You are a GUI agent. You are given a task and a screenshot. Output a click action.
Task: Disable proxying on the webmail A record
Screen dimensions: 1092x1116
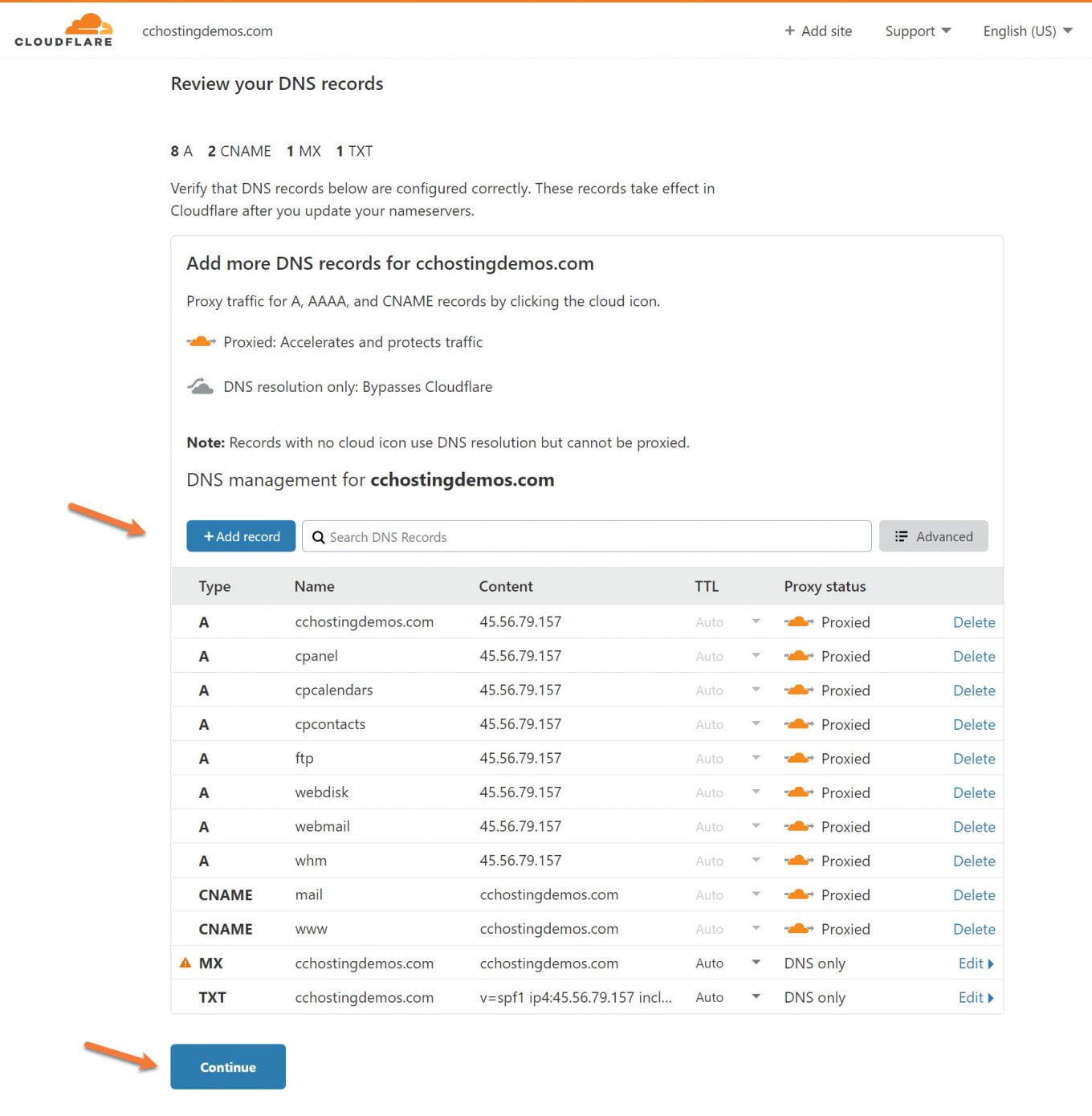point(799,826)
